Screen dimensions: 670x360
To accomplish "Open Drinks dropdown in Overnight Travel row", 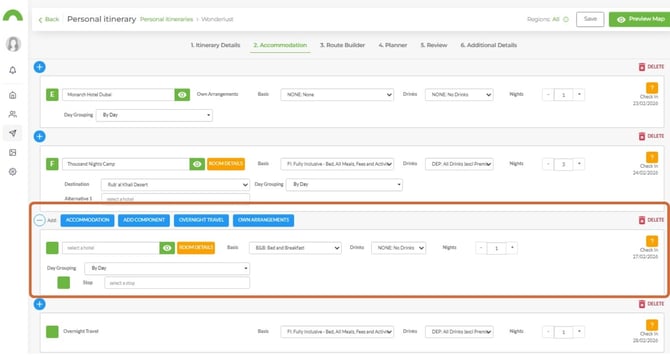I will coord(459,332).
